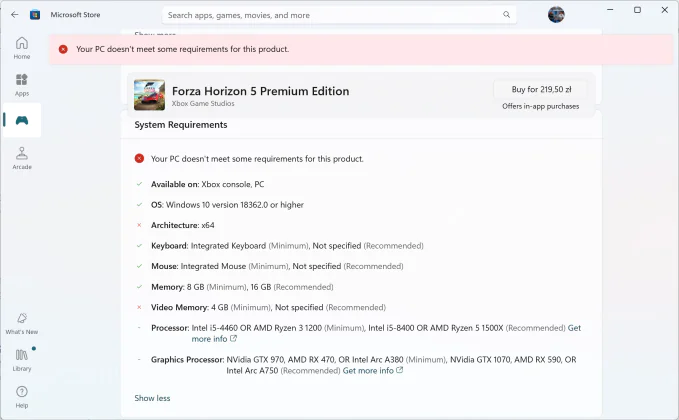
Task: Click Keyboard: Integrated Keyboard requirement text
Action: [287, 246]
